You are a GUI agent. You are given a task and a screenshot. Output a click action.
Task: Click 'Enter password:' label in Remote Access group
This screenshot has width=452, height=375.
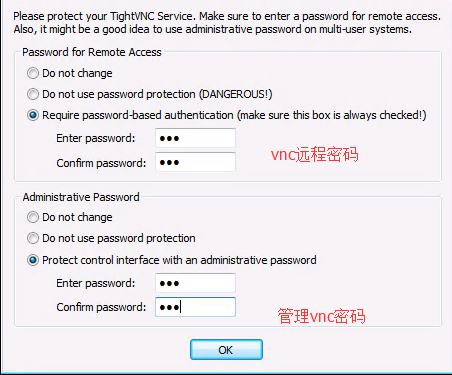(96, 138)
